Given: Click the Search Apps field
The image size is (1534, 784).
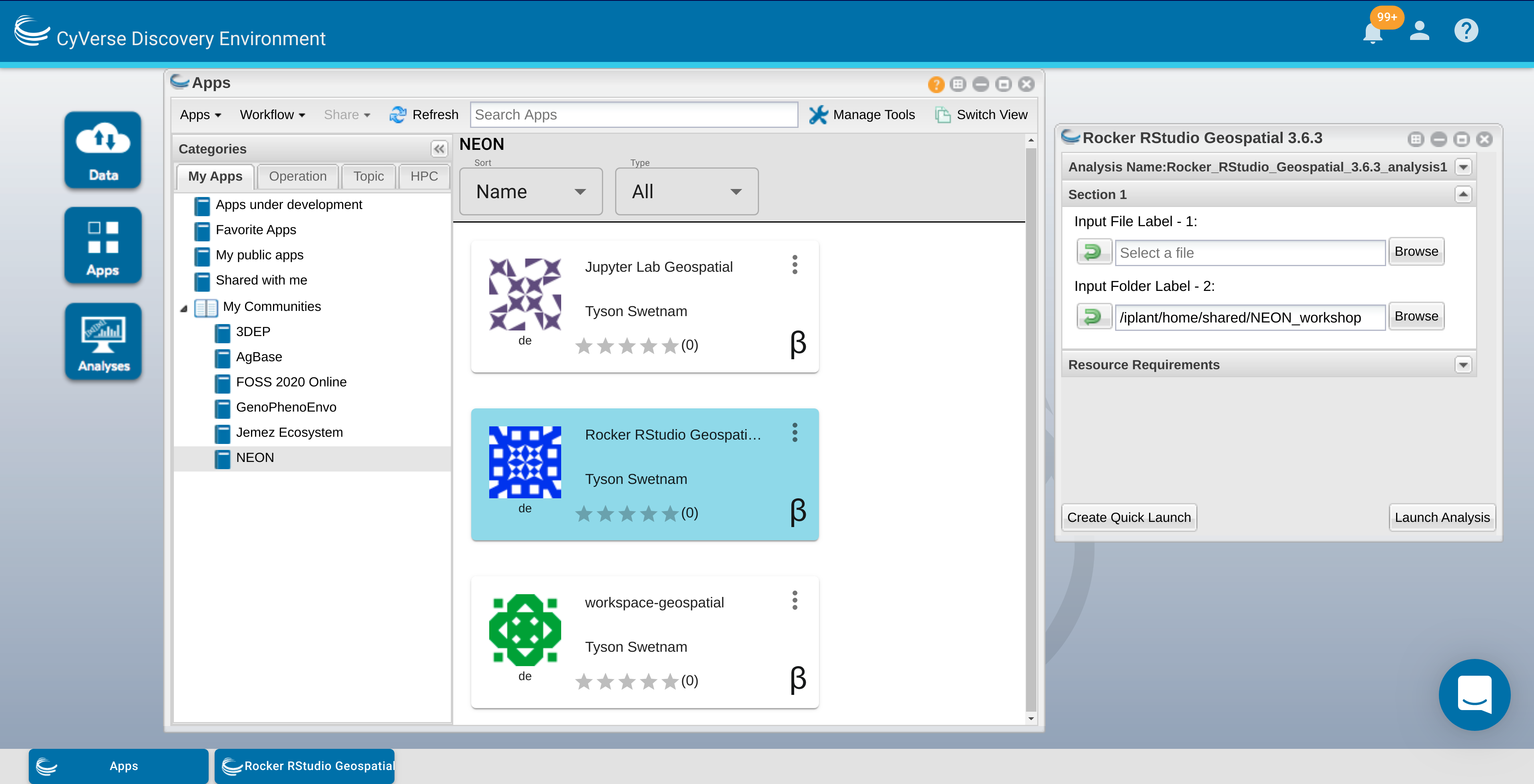Looking at the screenshot, I should click(x=634, y=115).
